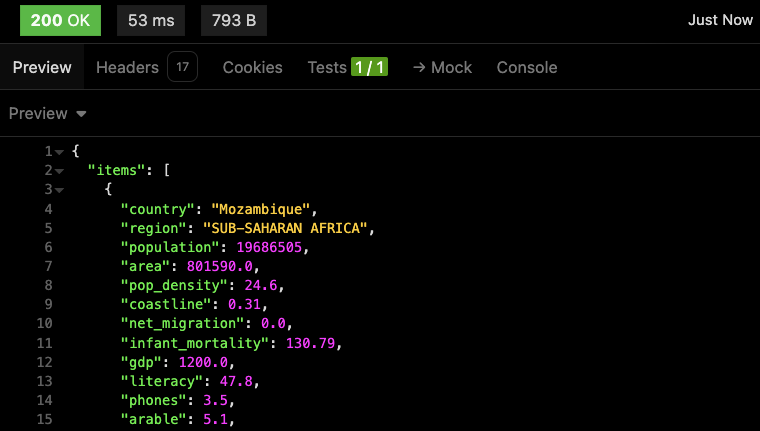
Task: Select the 5.1 arable value
Action: [x=215, y=419]
